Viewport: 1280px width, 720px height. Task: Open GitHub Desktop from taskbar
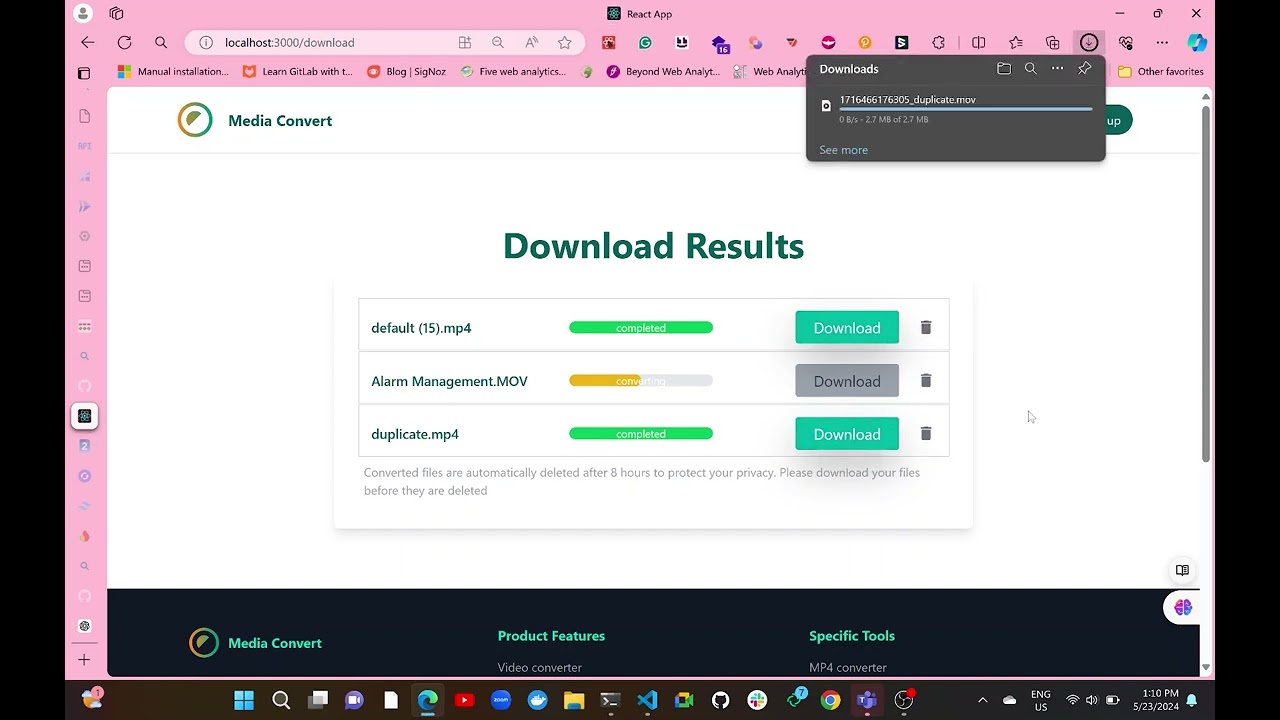pyautogui.click(x=721, y=700)
